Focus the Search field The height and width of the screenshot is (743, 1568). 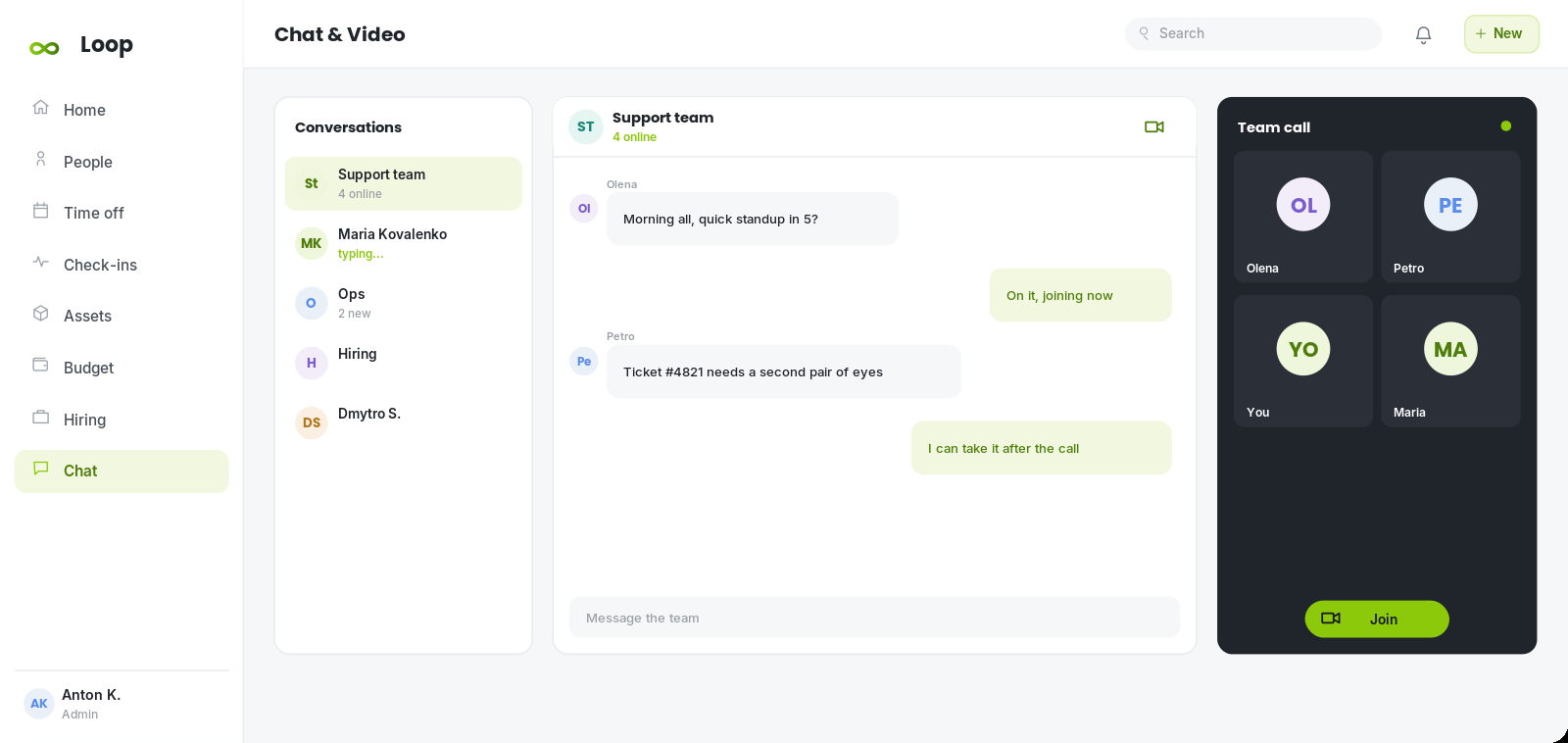(x=1253, y=33)
